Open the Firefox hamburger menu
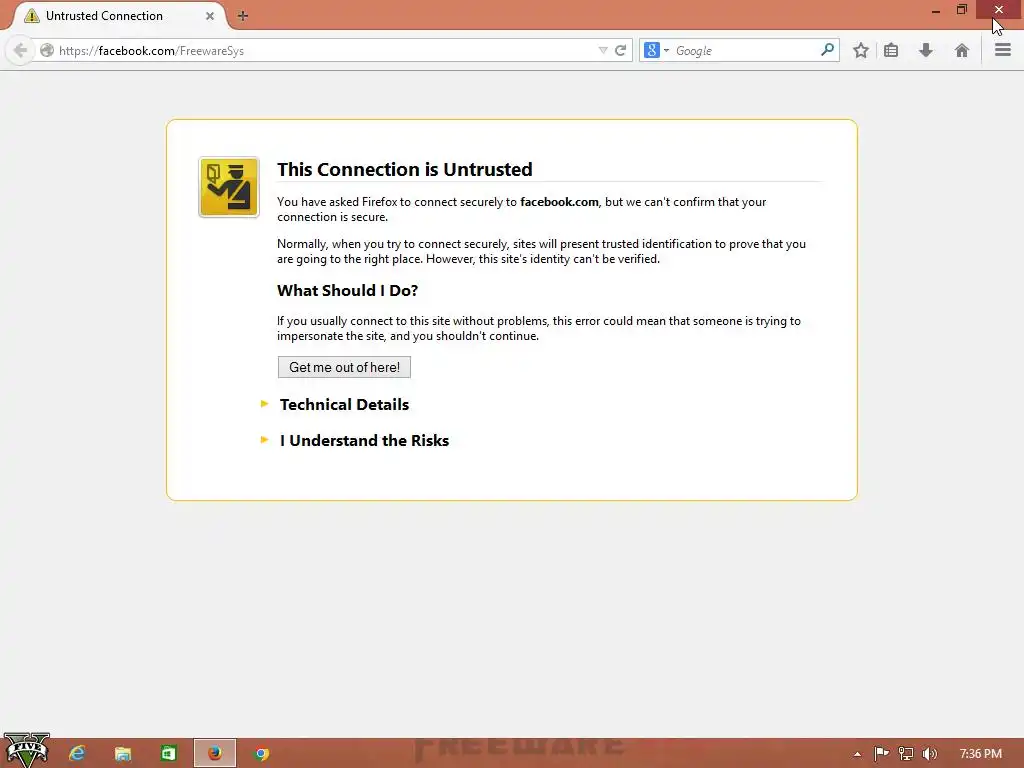 pos(1002,50)
